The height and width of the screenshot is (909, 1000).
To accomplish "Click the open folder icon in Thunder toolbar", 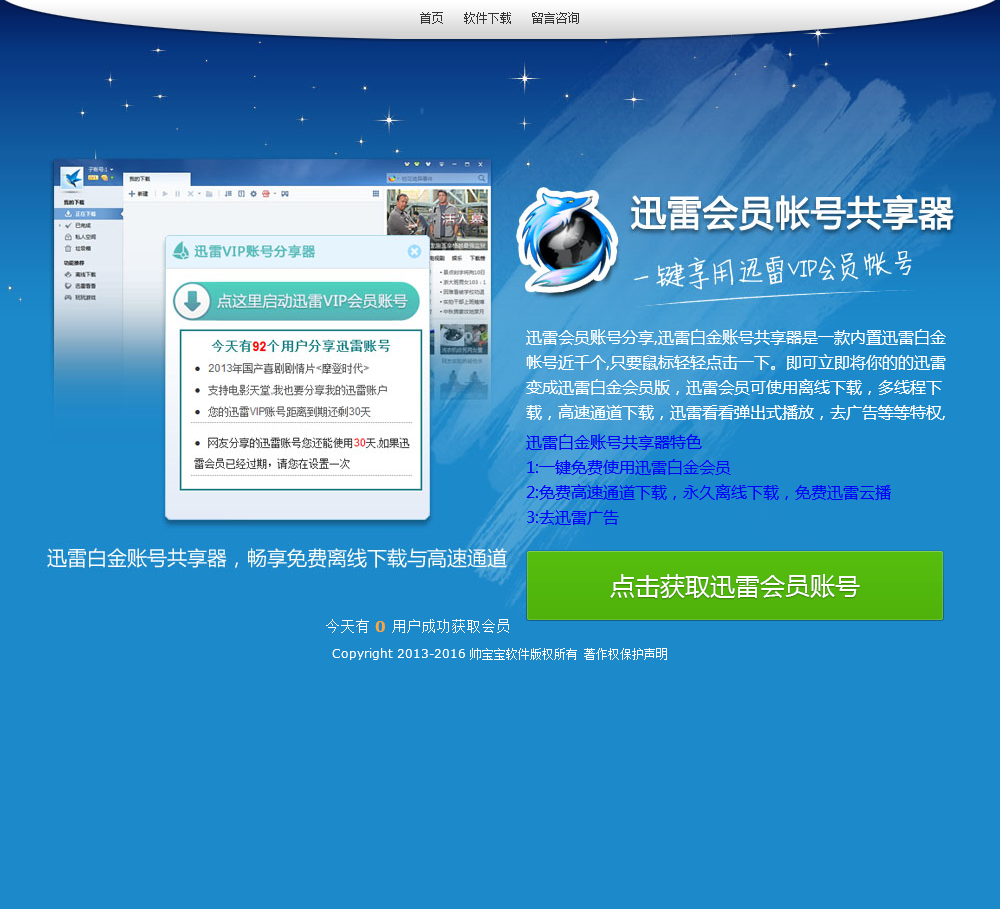I will [x=209, y=194].
